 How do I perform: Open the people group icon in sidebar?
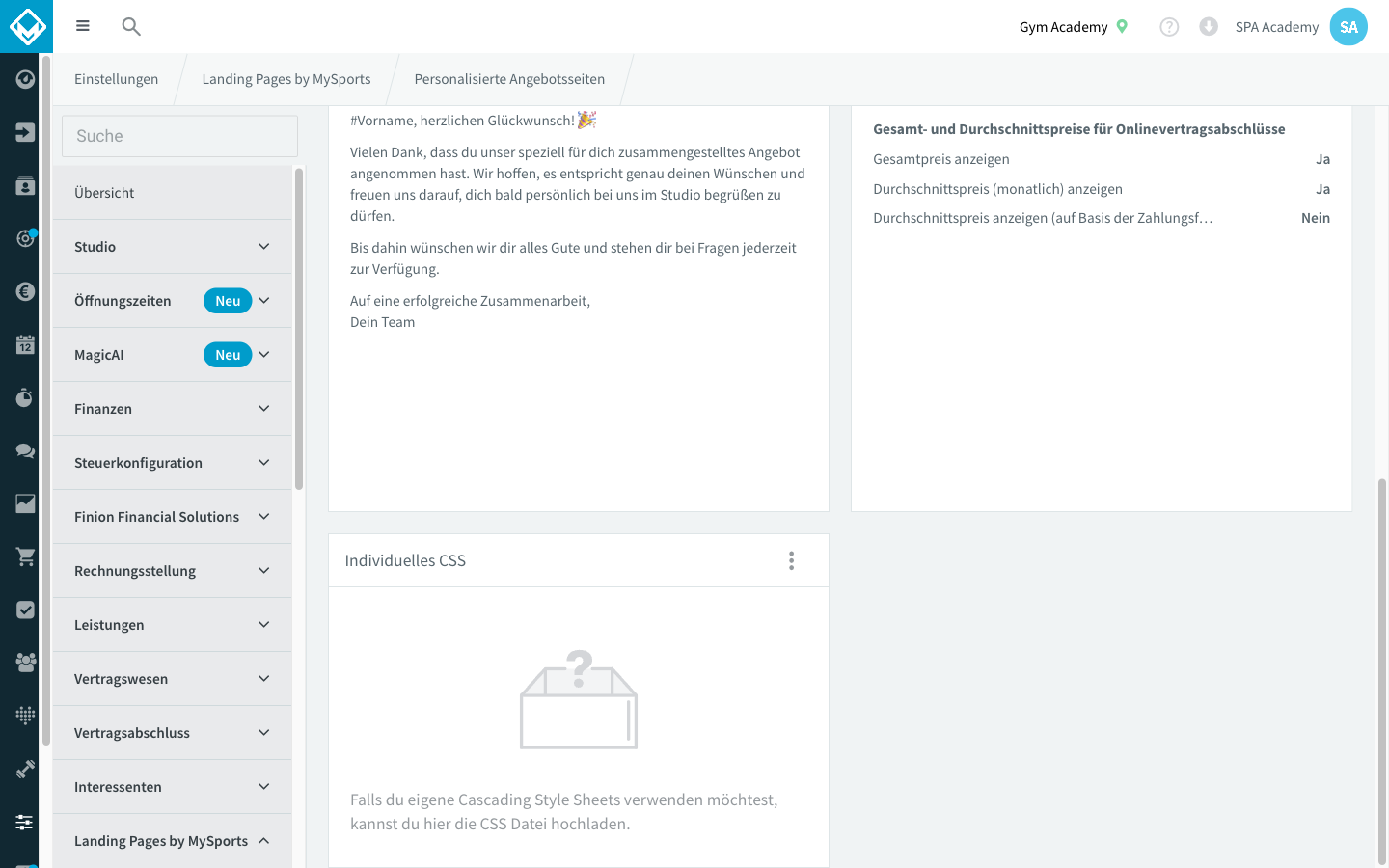point(26,663)
